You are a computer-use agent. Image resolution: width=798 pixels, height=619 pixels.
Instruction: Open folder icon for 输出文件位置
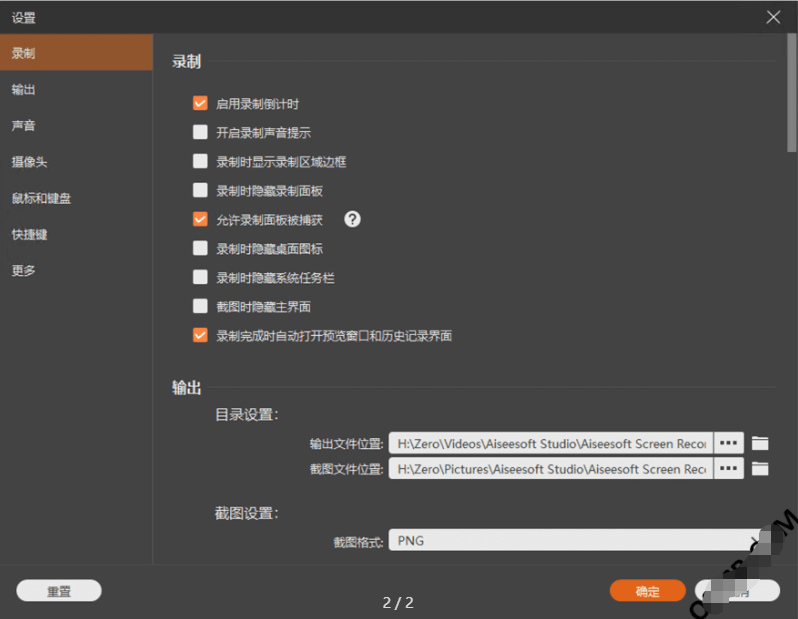(x=760, y=443)
